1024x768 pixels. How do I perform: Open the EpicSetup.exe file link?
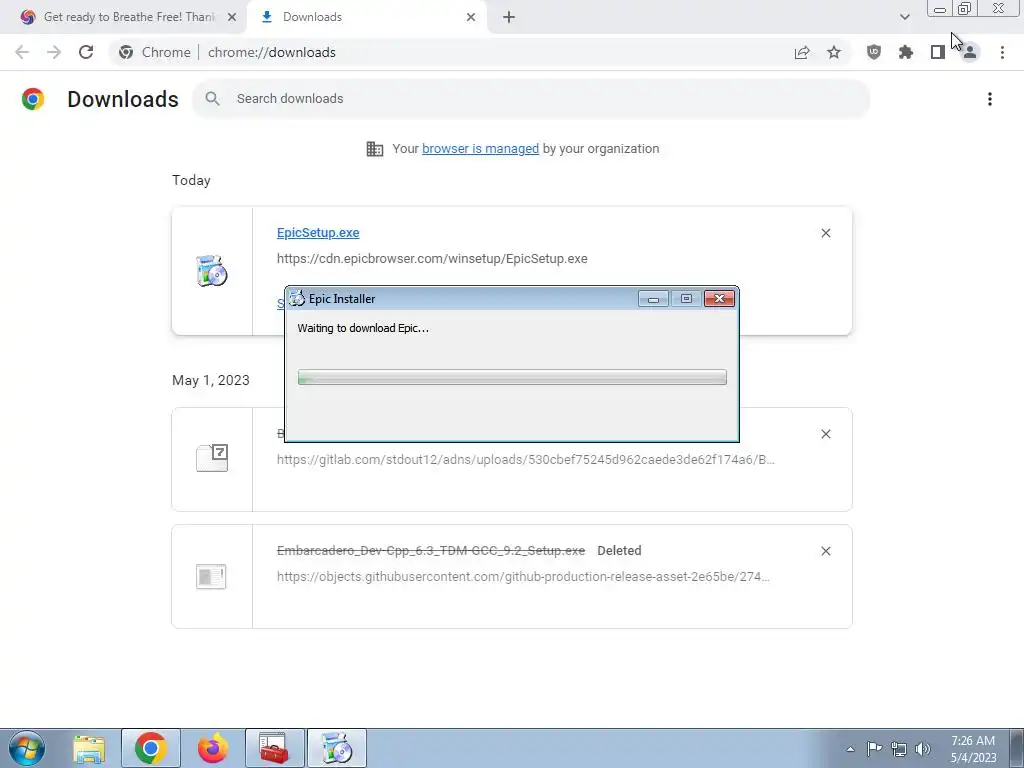tap(318, 232)
